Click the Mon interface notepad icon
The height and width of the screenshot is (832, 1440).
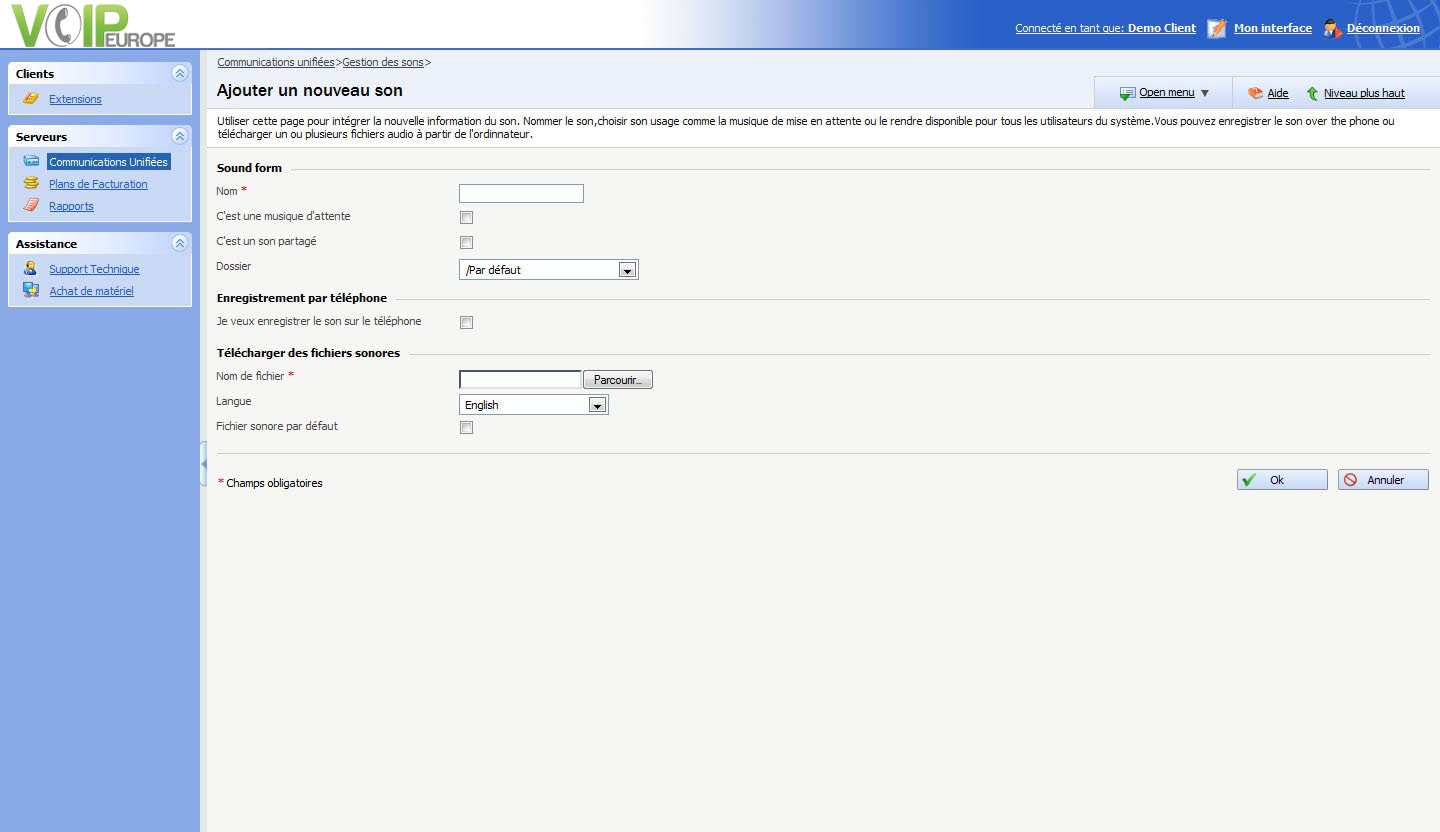pos(1216,28)
